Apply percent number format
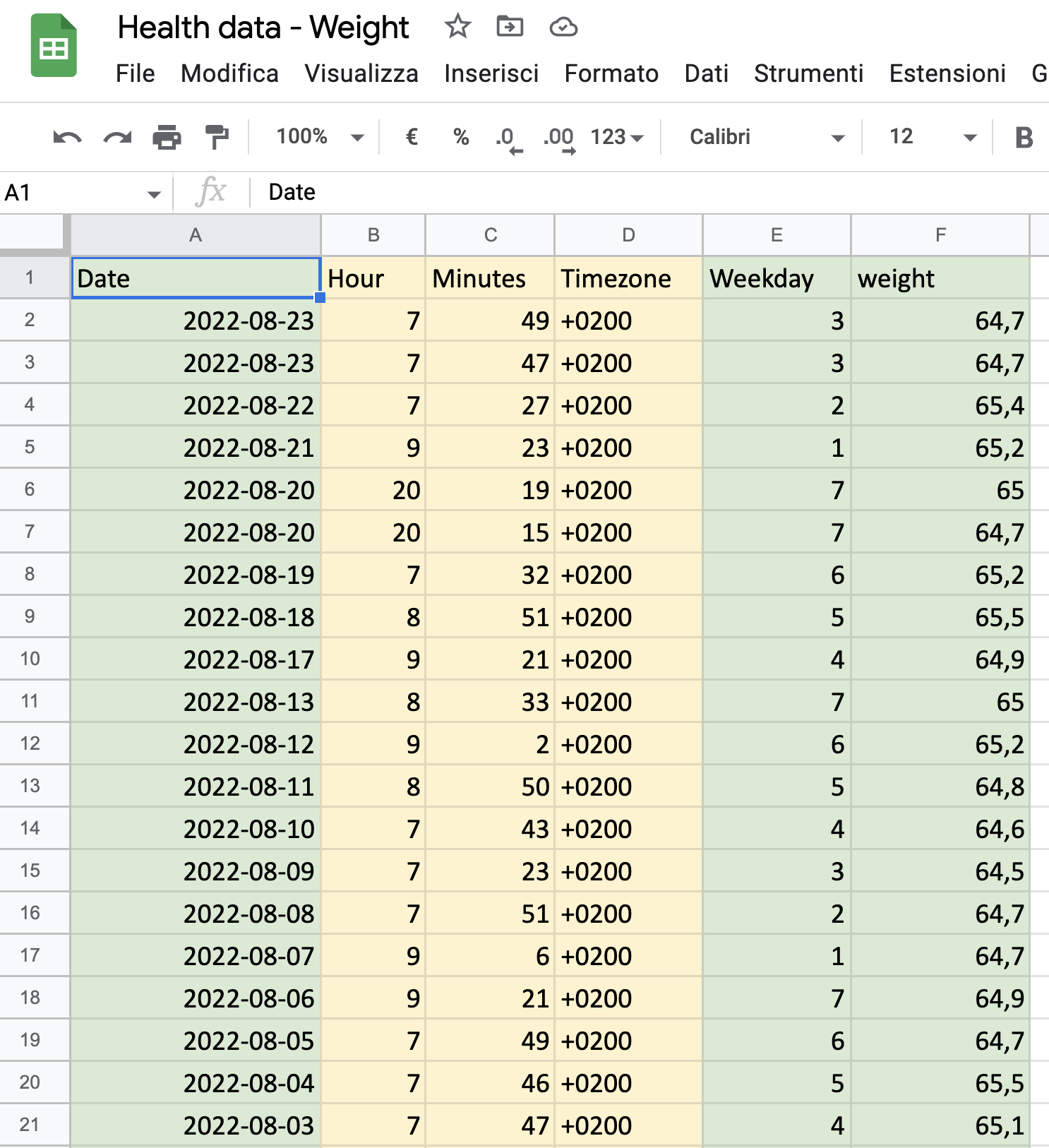 click(461, 136)
